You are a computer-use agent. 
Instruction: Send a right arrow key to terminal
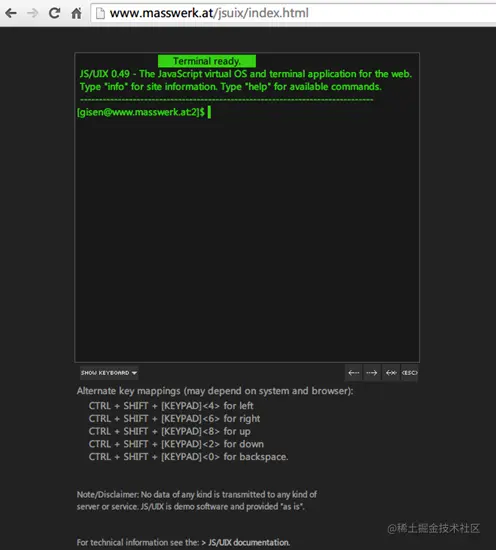point(372,373)
